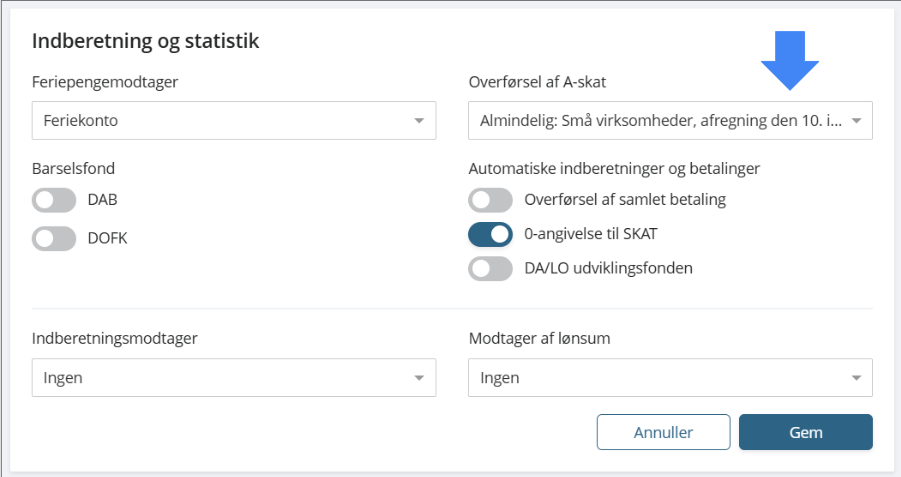Click the Indberetning og statistik heading
This screenshot has width=901, height=477.
pos(146,41)
